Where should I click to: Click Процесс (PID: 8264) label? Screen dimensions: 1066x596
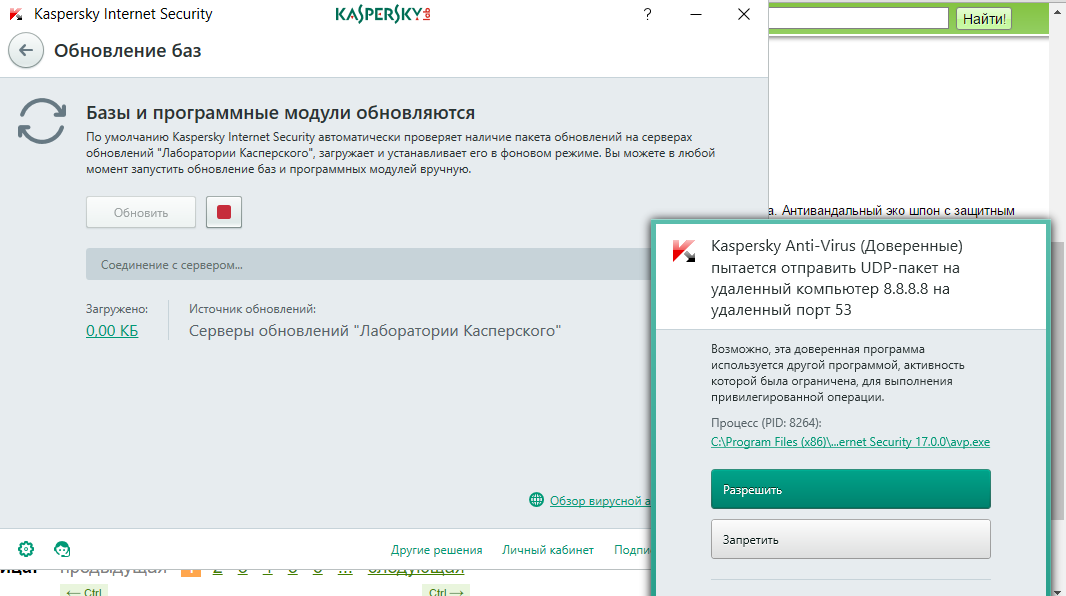point(766,423)
